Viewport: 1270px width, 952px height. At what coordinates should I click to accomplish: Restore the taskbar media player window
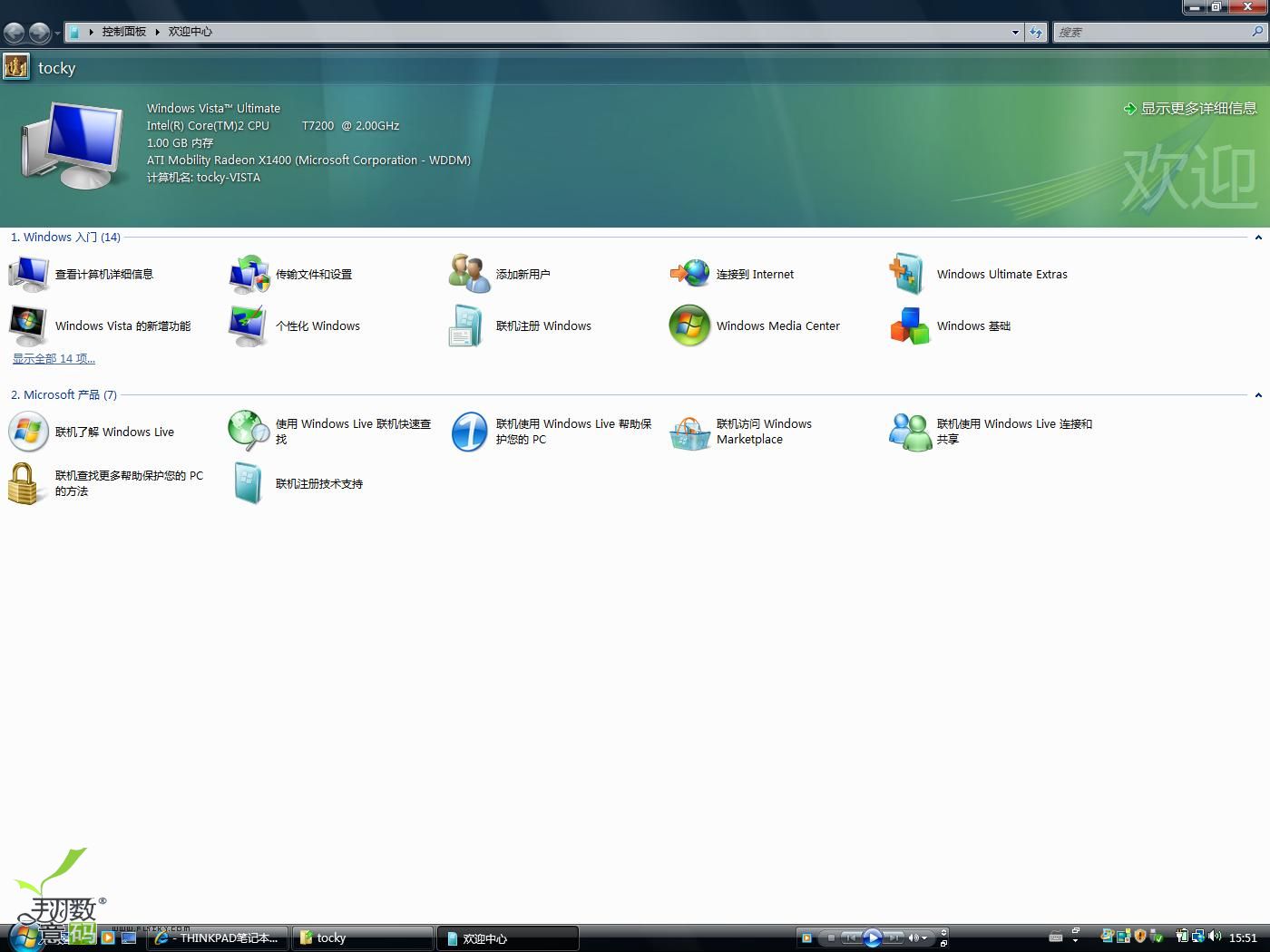click(x=943, y=944)
